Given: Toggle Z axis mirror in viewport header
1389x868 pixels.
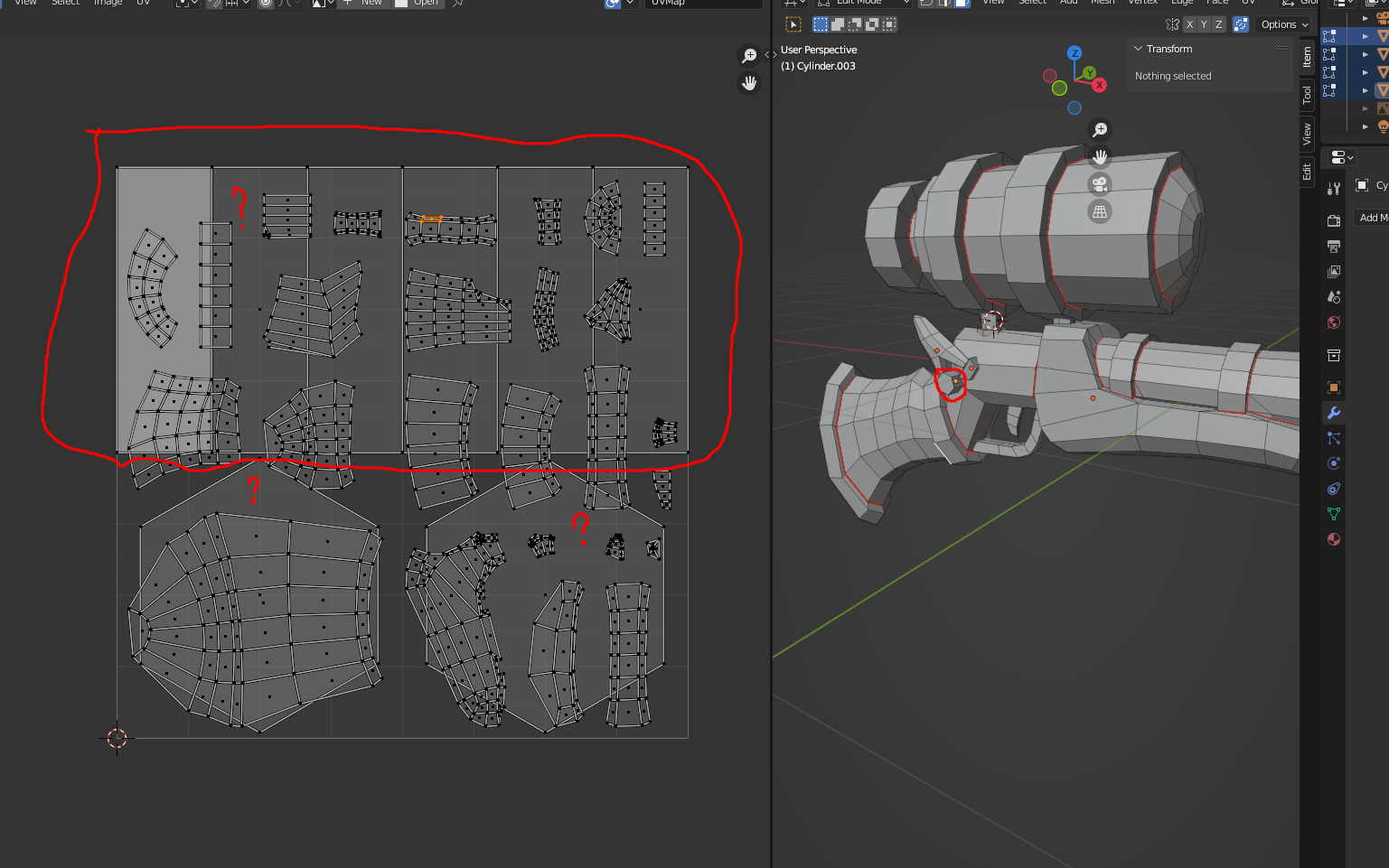Looking at the screenshot, I should pos(1218,24).
